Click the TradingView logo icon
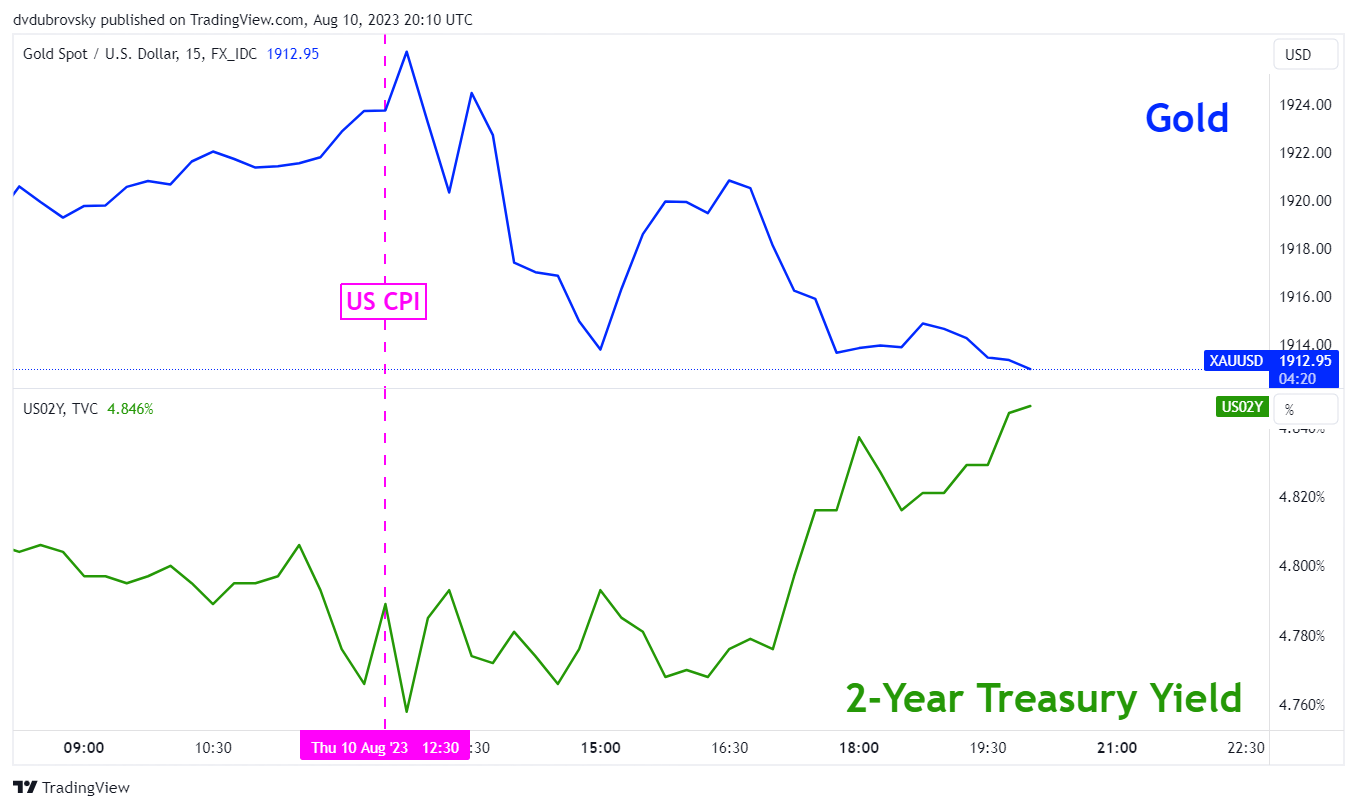The width and height of the screenshot is (1357, 809). (x=25, y=787)
